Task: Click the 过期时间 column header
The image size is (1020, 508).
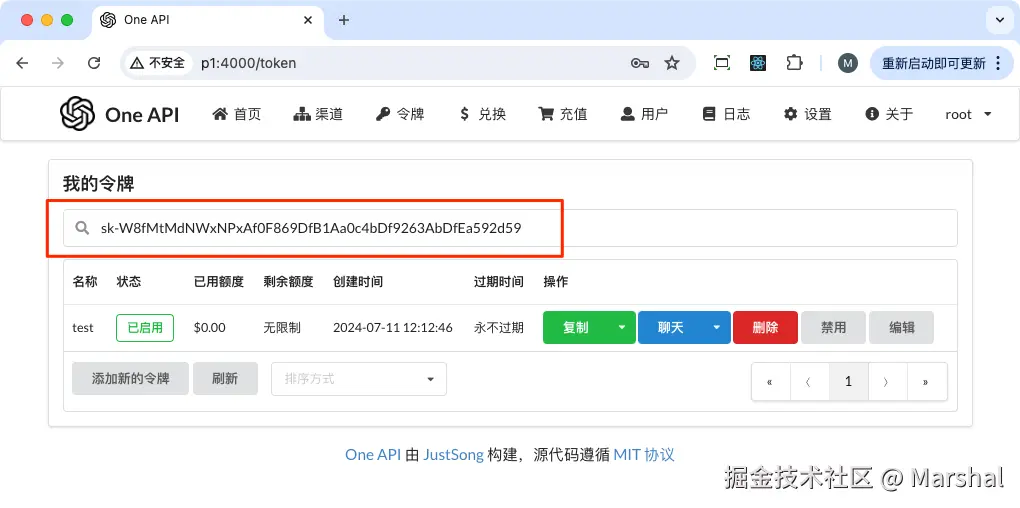Action: [499, 282]
